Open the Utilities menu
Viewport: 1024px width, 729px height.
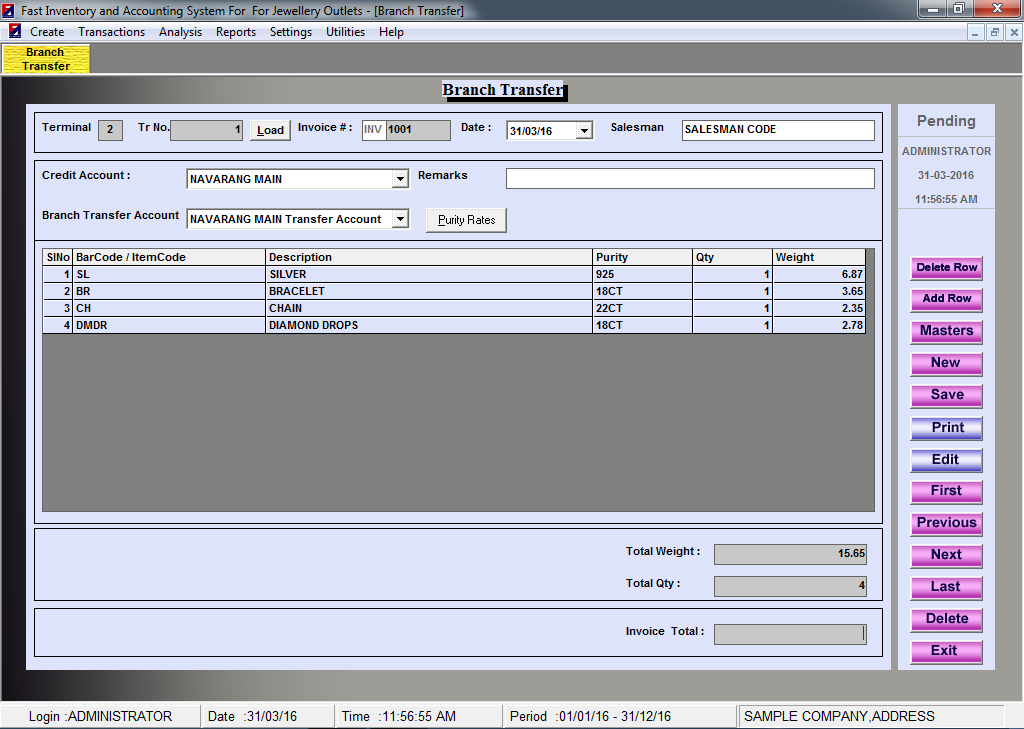tap(345, 32)
